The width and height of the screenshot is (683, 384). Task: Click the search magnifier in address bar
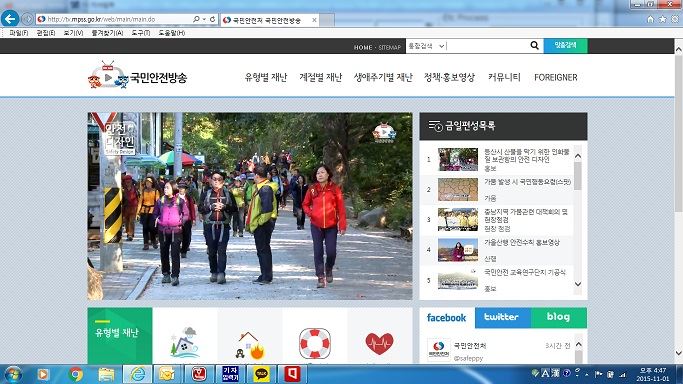[196, 19]
